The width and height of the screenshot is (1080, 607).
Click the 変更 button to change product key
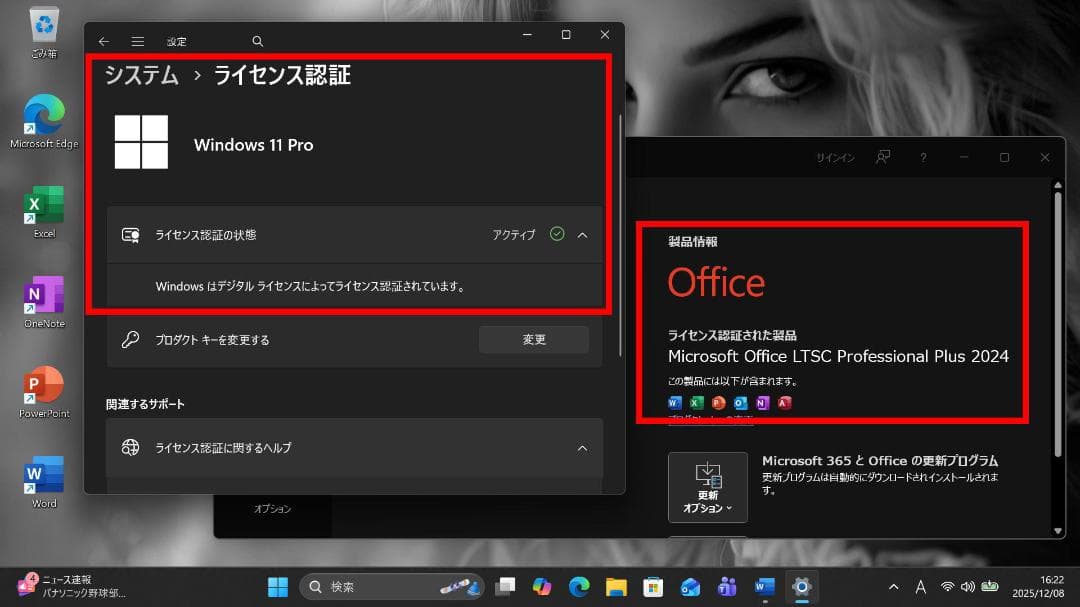pyautogui.click(x=533, y=339)
